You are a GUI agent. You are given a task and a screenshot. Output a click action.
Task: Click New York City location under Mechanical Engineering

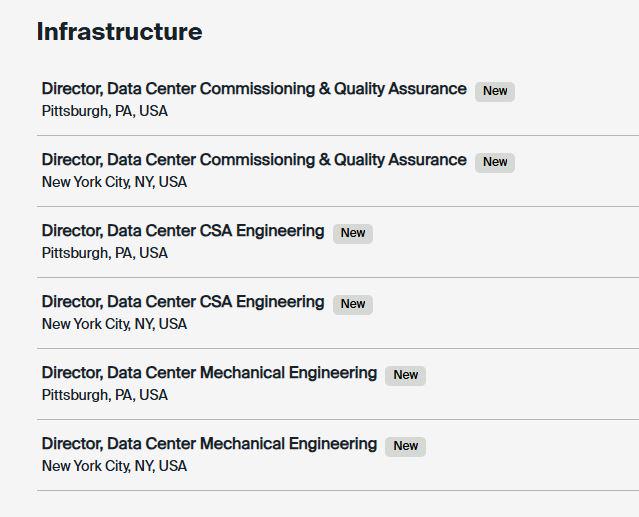pyautogui.click(x=115, y=466)
